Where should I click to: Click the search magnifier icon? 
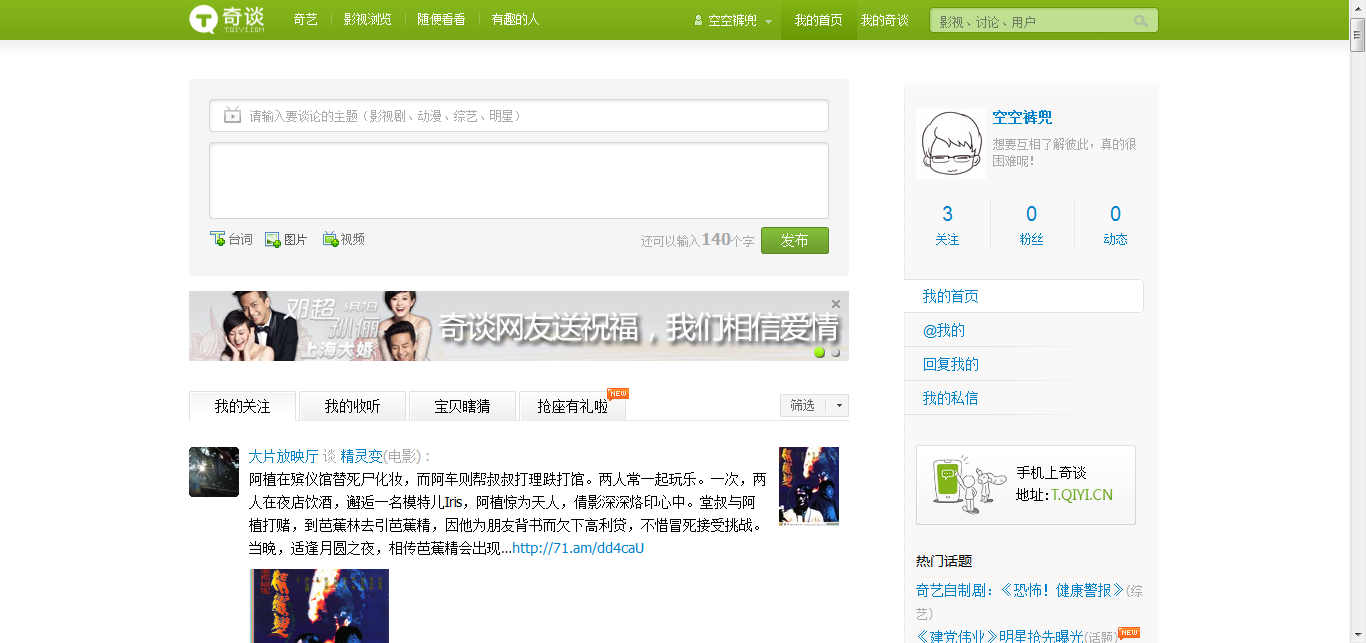pyautogui.click(x=1141, y=21)
